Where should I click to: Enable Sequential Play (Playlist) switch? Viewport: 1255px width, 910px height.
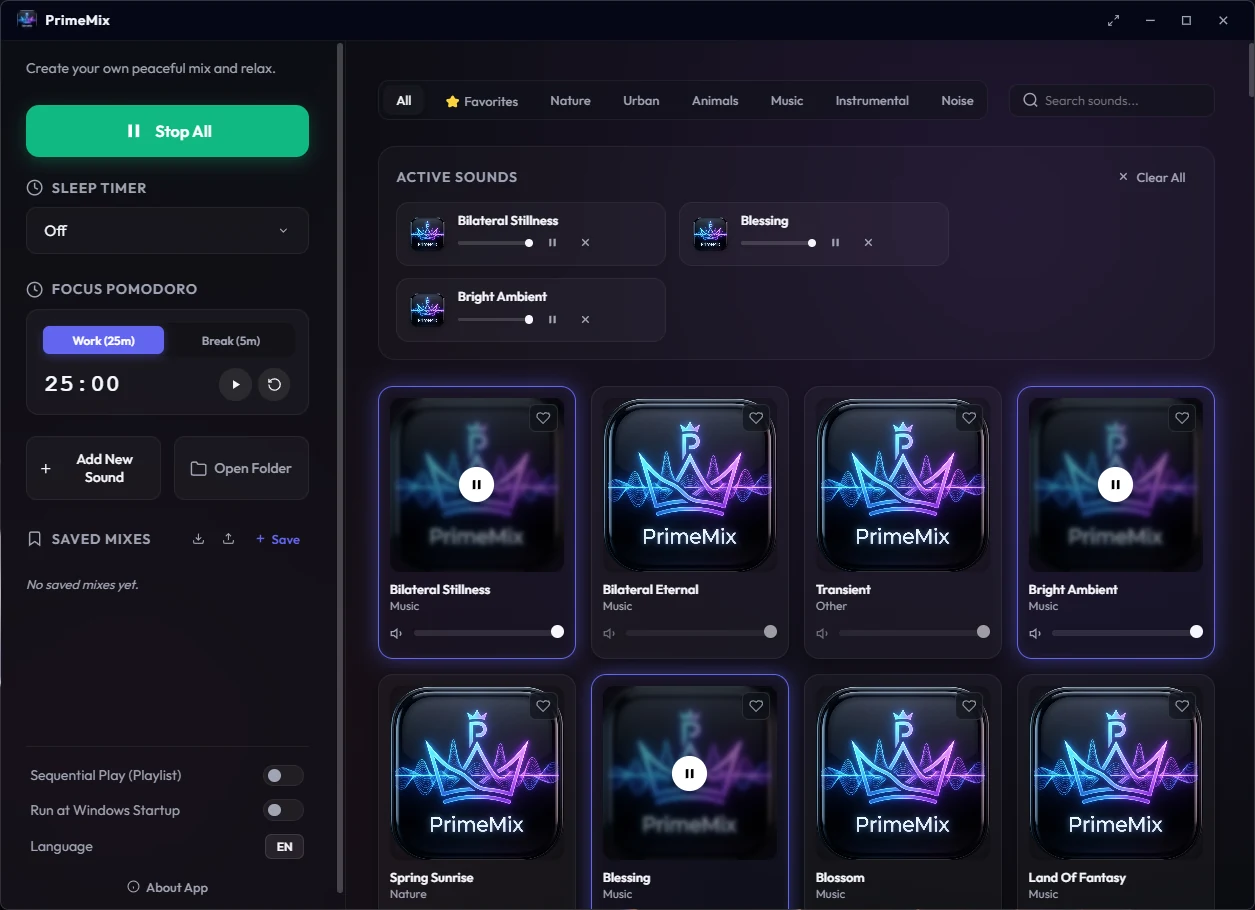click(283, 776)
